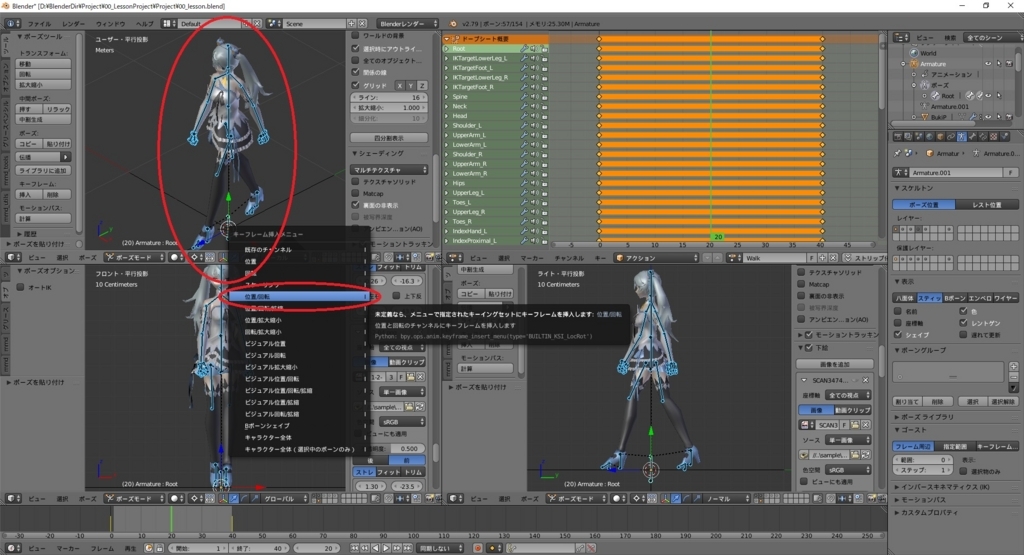The width and height of the screenshot is (1024, 555).
Task: Click the red auto-keying record button
Action: [x=477, y=548]
